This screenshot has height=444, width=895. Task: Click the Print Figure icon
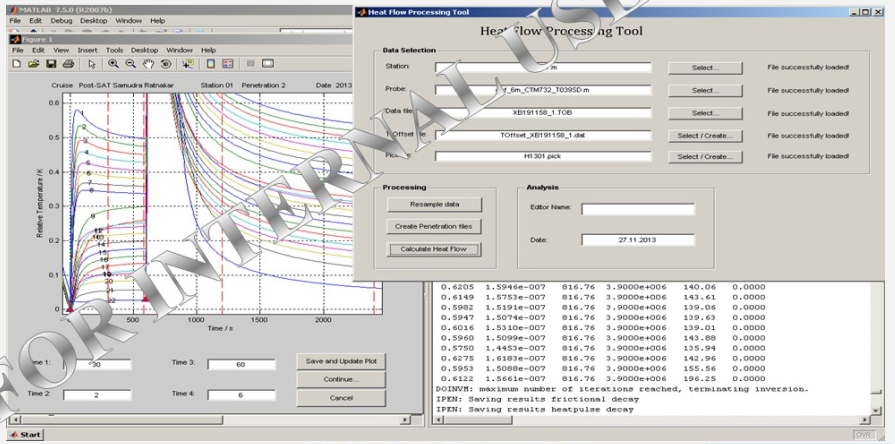click(68, 64)
